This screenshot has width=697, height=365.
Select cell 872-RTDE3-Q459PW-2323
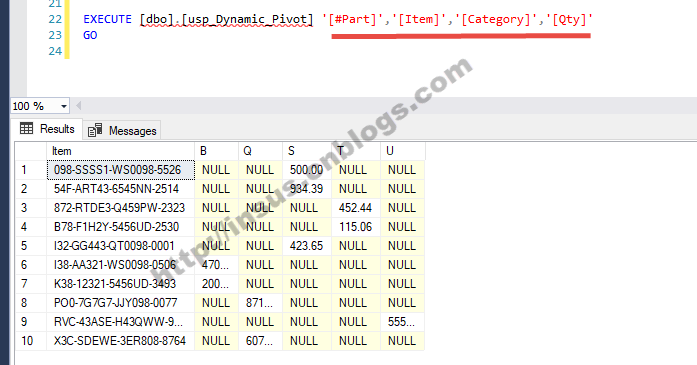120,208
